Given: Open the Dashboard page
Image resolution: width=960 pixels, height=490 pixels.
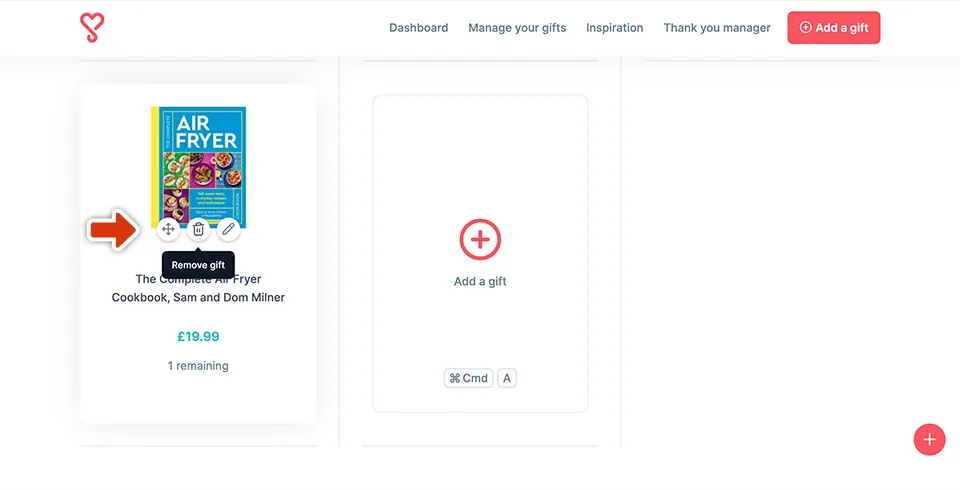Looking at the screenshot, I should click(x=418, y=28).
